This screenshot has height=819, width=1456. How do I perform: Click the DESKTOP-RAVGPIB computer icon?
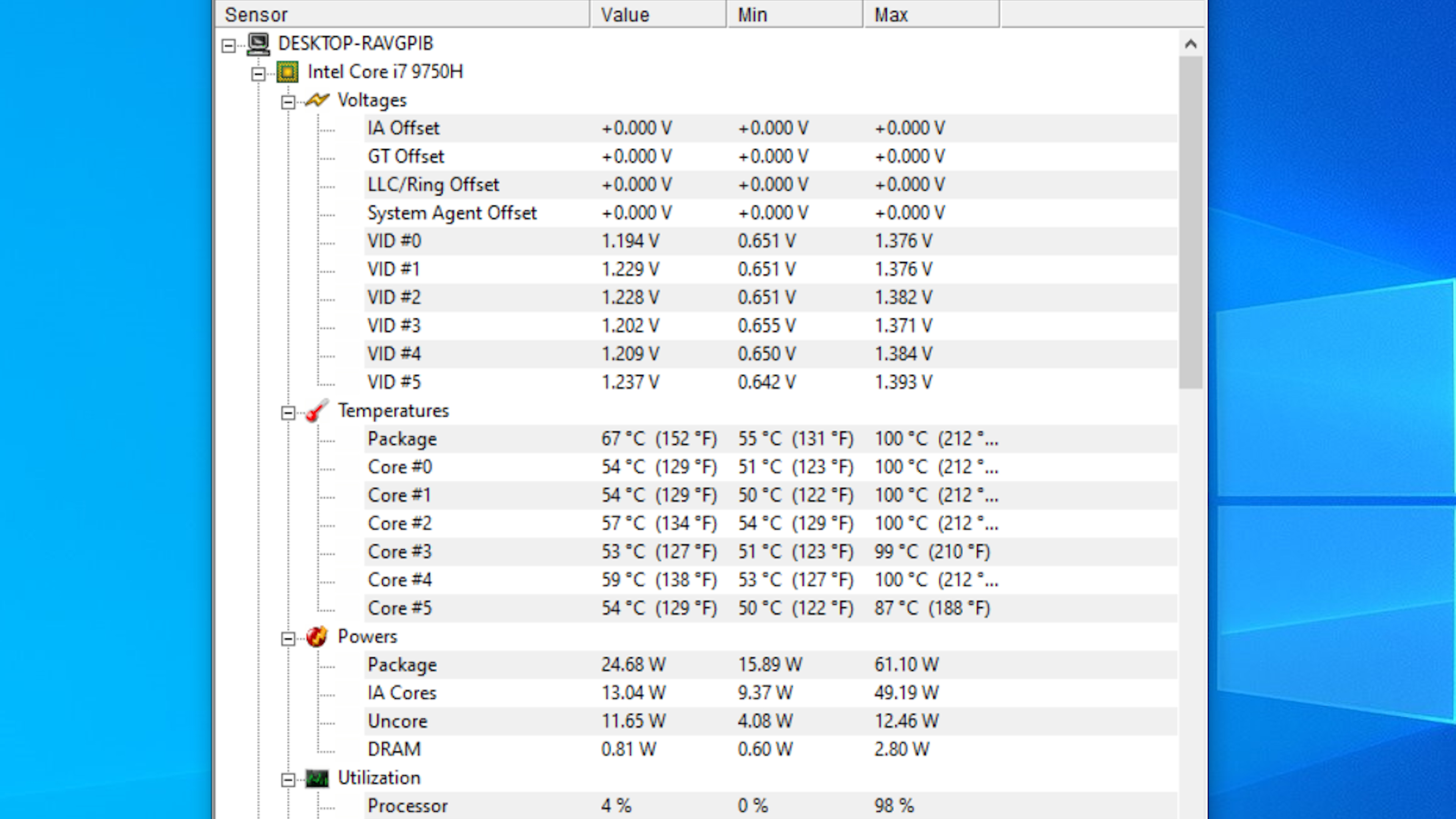(x=259, y=44)
